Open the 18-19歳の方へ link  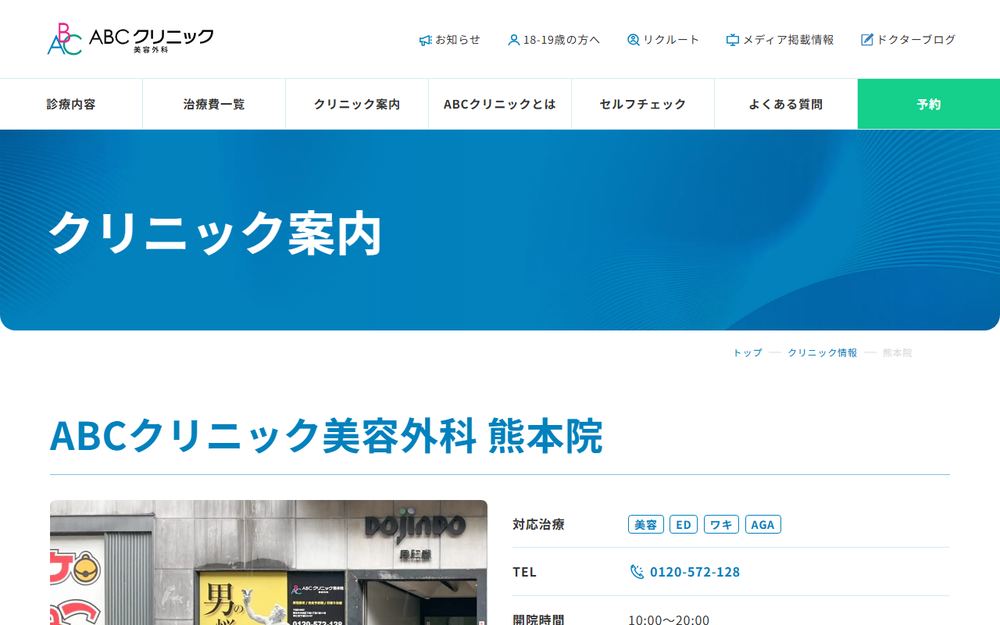pos(554,40)
